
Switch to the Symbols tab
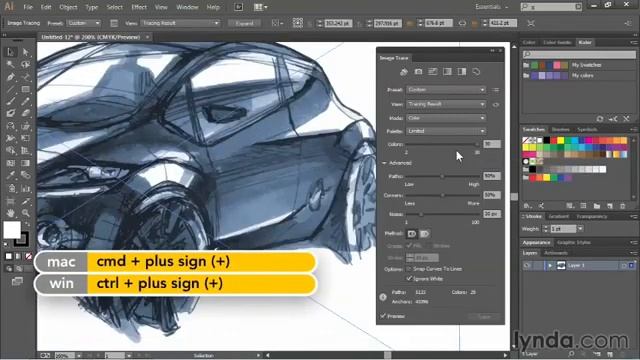(x=587, y=129)
